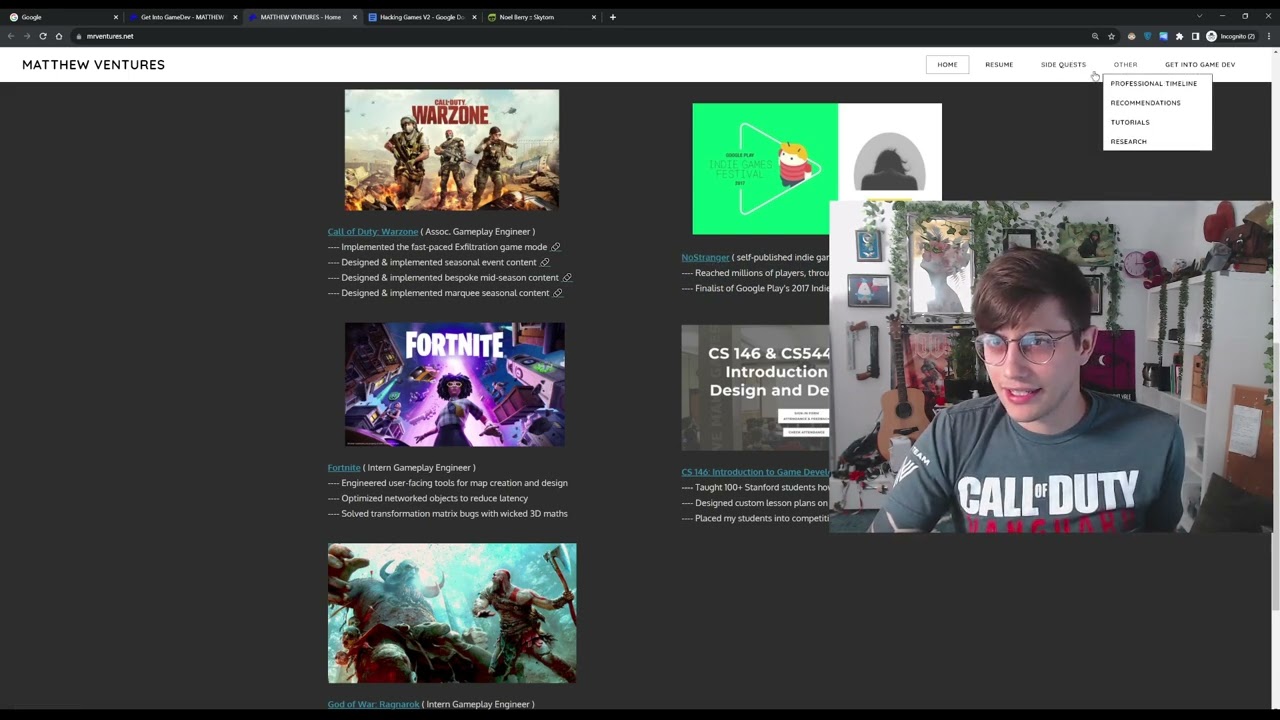Open the Call of Duty: Warzone link
This screenshot has width=1280, height=720.
pyautogui.click(x=373, y=232)
